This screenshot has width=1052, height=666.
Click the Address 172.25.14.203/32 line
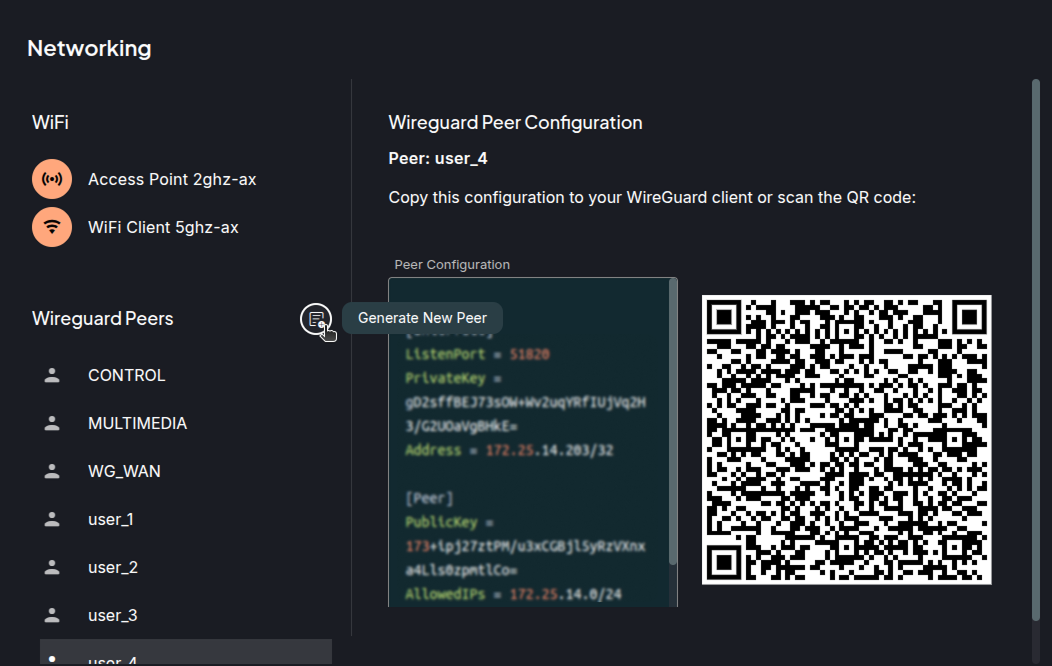(x=509, y=450)
